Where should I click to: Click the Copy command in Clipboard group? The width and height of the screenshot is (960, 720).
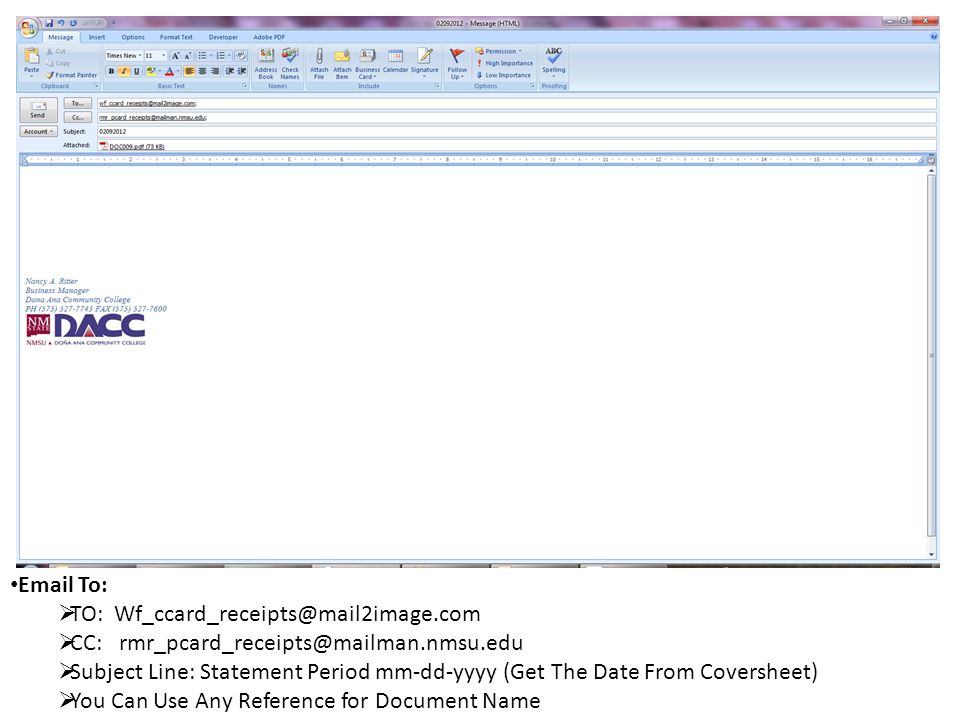(58, 63)
